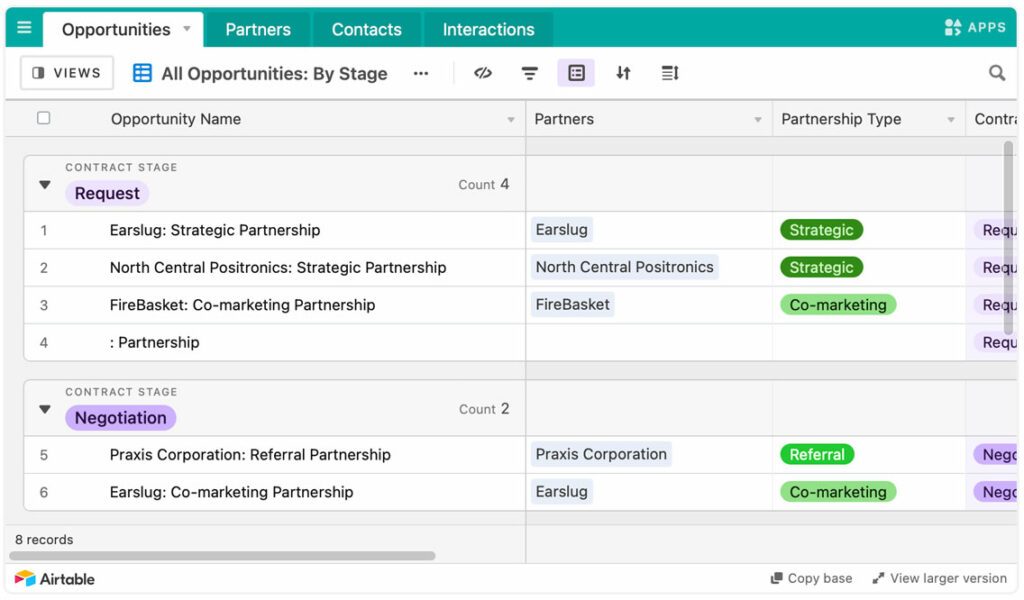Collapse the Negotiation group

tap(44, 409)
